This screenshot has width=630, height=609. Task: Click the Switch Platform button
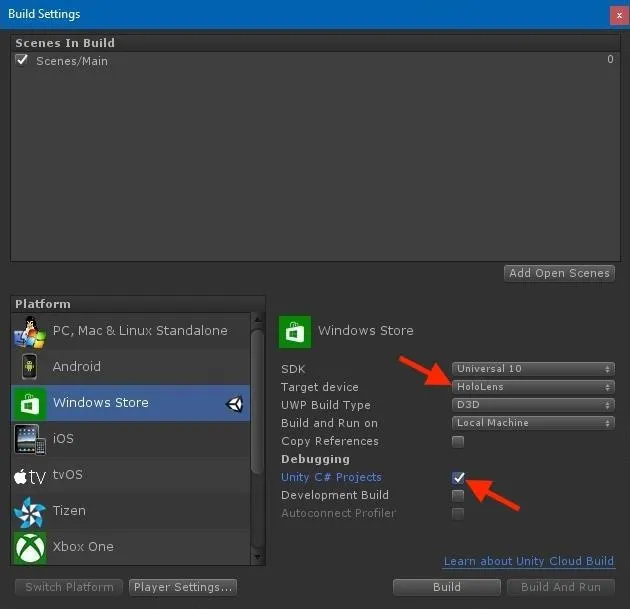(69, 587)
